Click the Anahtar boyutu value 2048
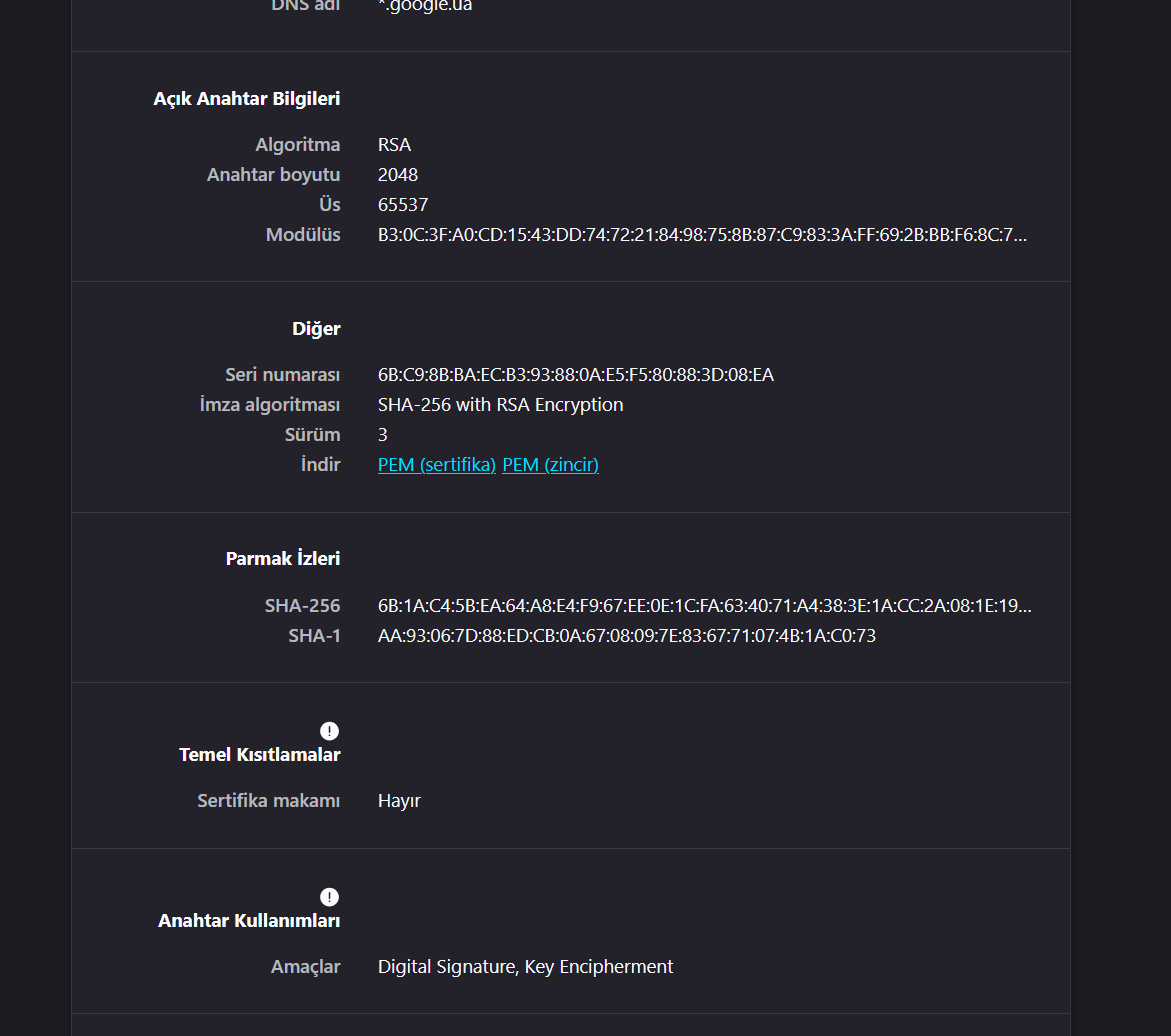The image size is (1171, 1036). (398, 175)
